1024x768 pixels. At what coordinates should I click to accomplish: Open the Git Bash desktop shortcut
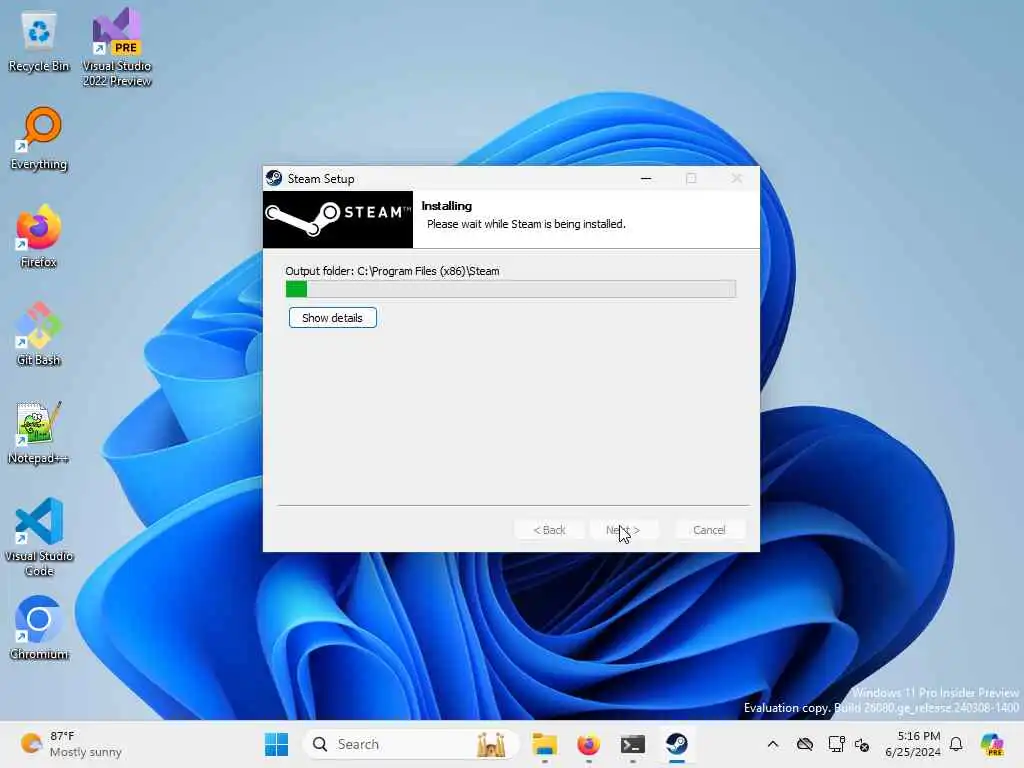tap(39, 334)
